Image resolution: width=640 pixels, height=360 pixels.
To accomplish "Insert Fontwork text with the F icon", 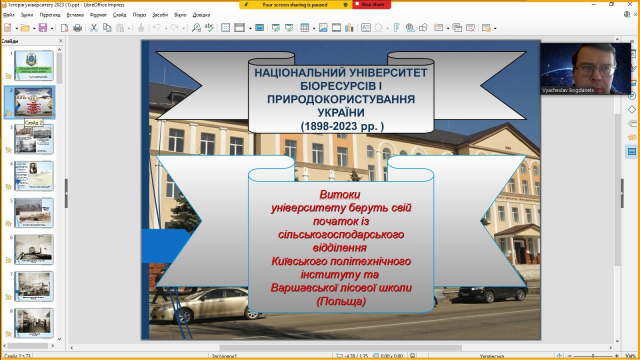I will click(x=396, y=28).
